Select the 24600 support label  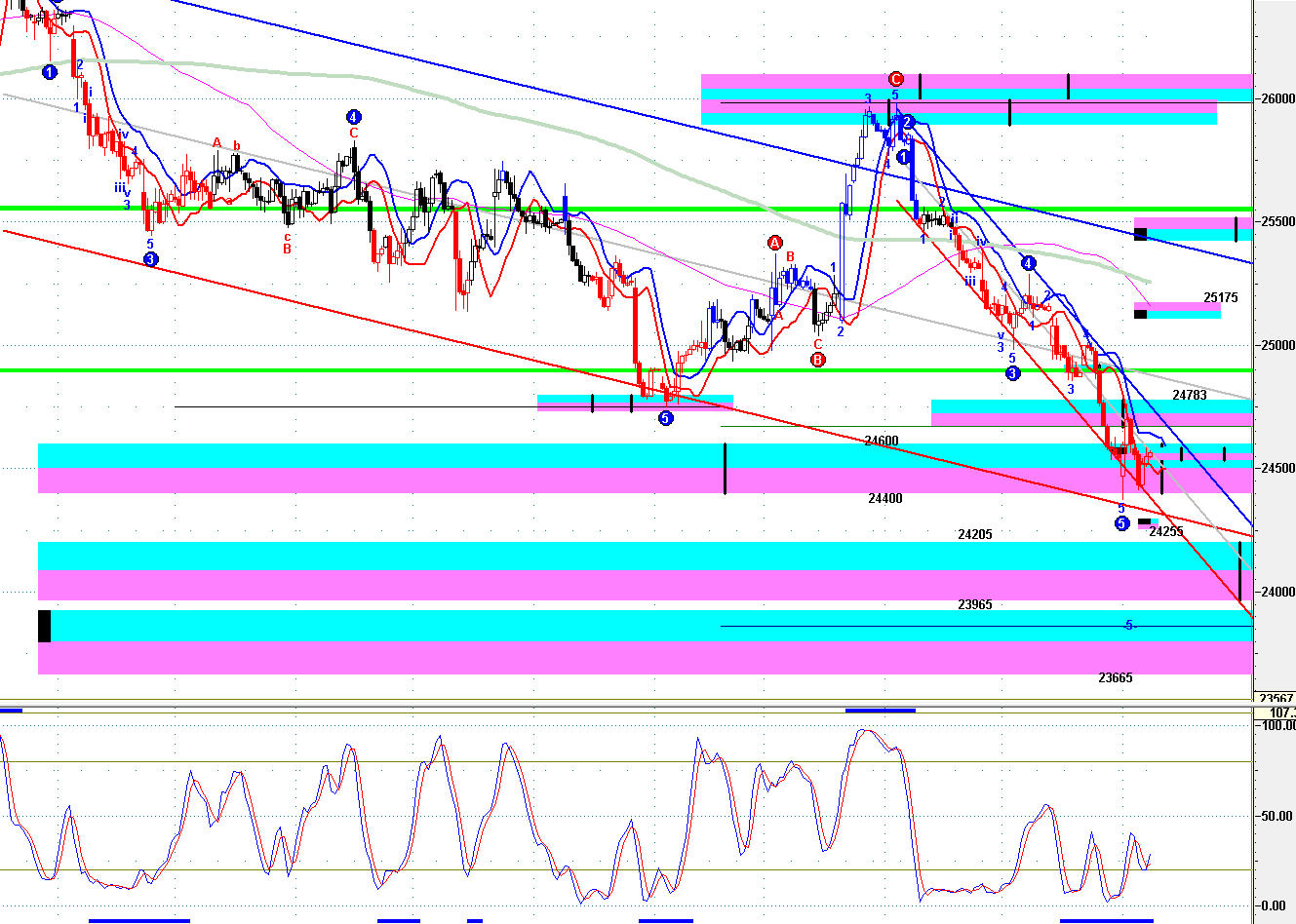tap(882, 441)
